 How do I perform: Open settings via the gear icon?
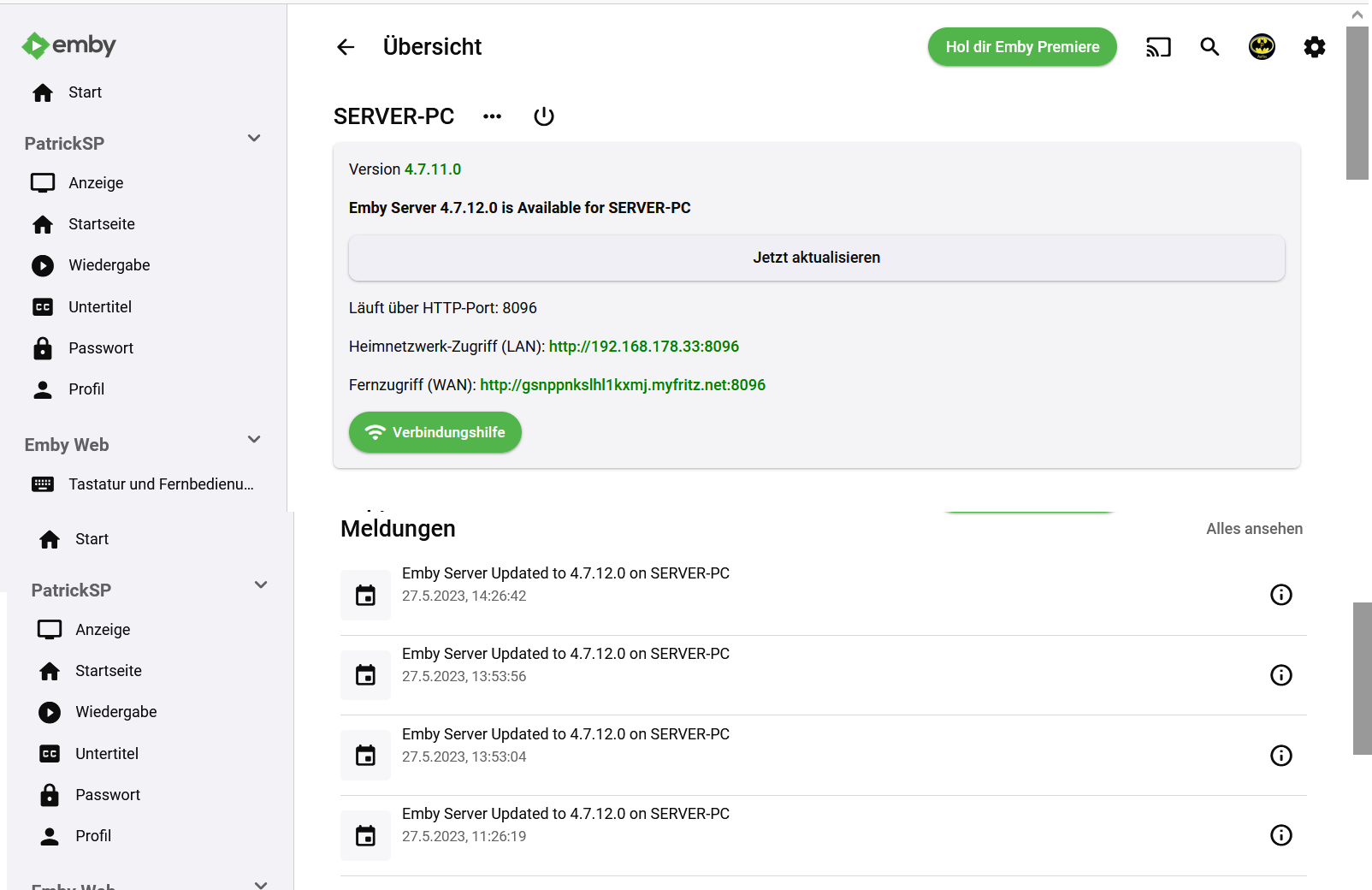pyautogui.click(x=1315, y=47)
